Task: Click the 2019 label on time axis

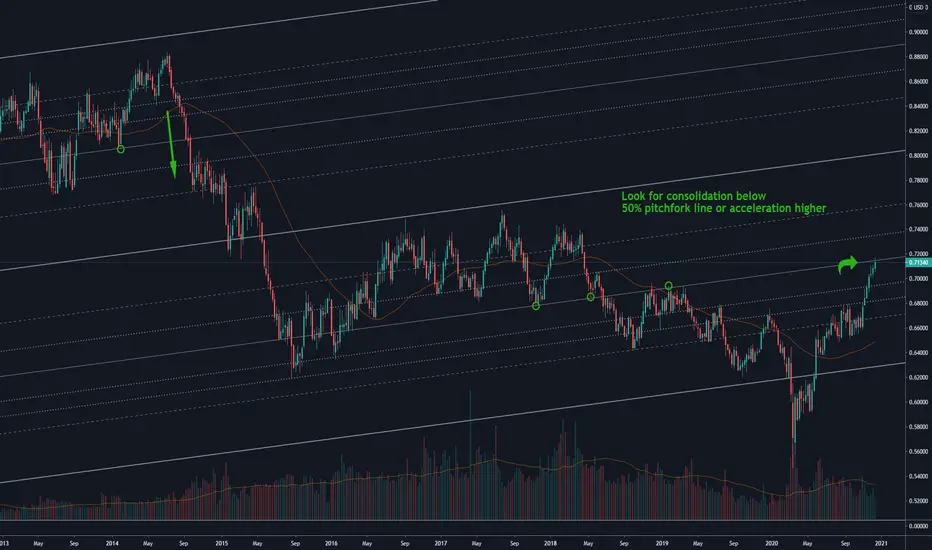Action: click(x=662, y=543)
